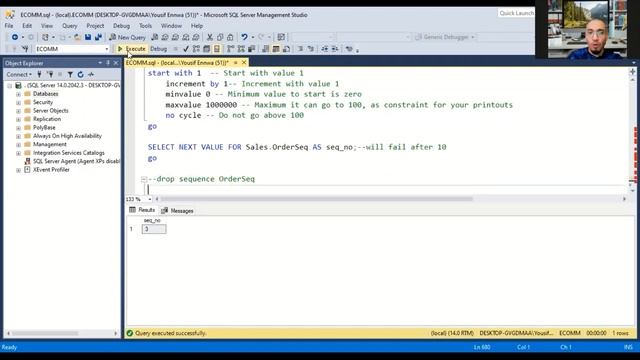Screen dimensions: 640x360
Task: Click Increase Indent icon
Action: (x=335, y=49)
